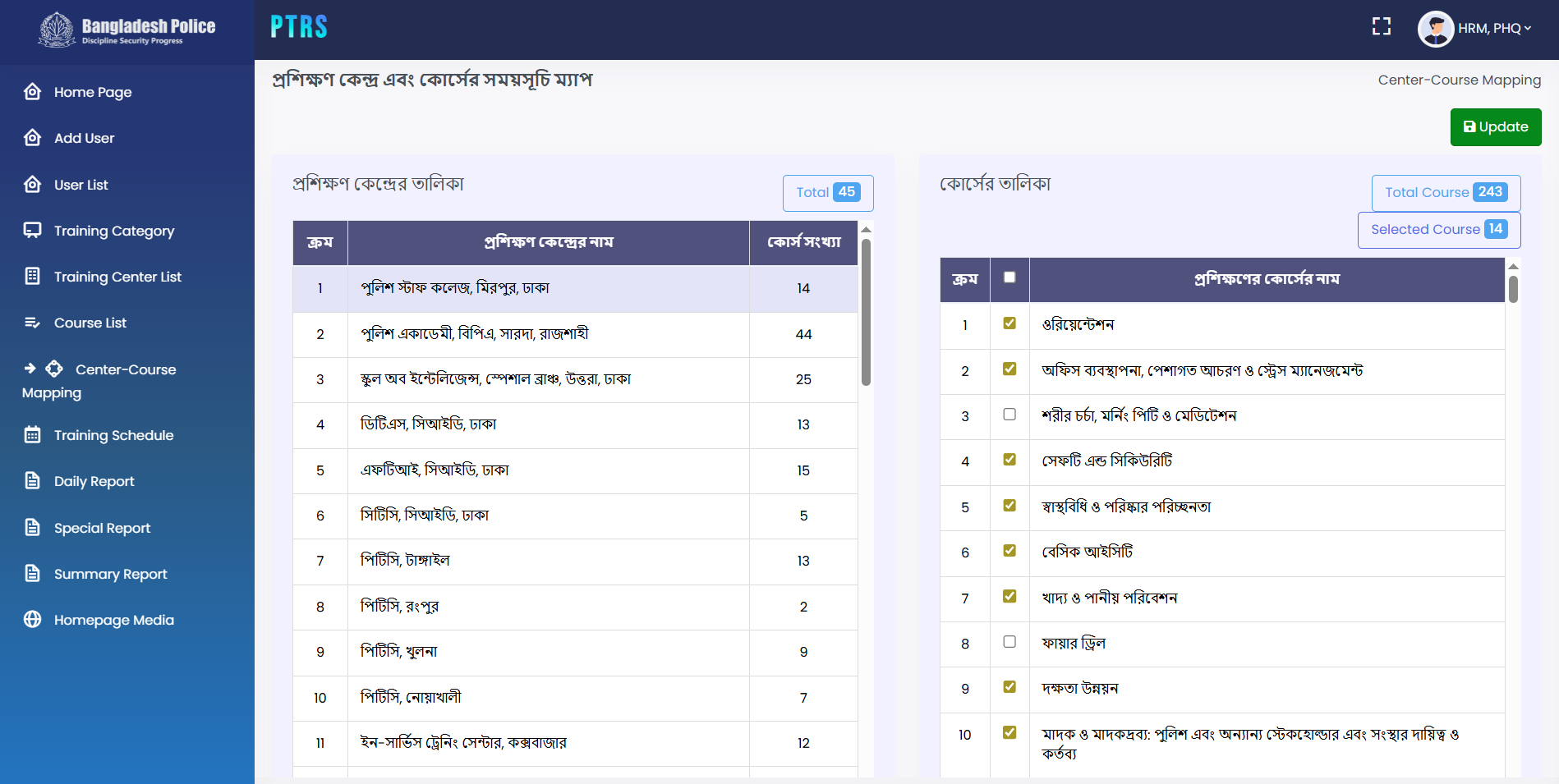Click the Course List icon
Viewport: 1559px width, 784px height.
[33, 323]
